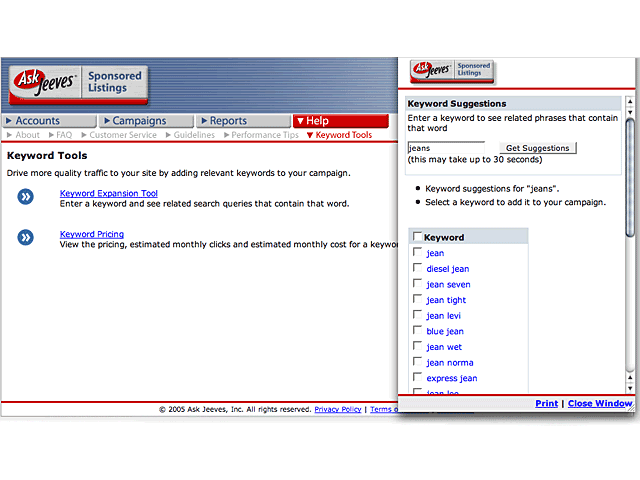Open the Accounts menu tab

tap(49, 121)
